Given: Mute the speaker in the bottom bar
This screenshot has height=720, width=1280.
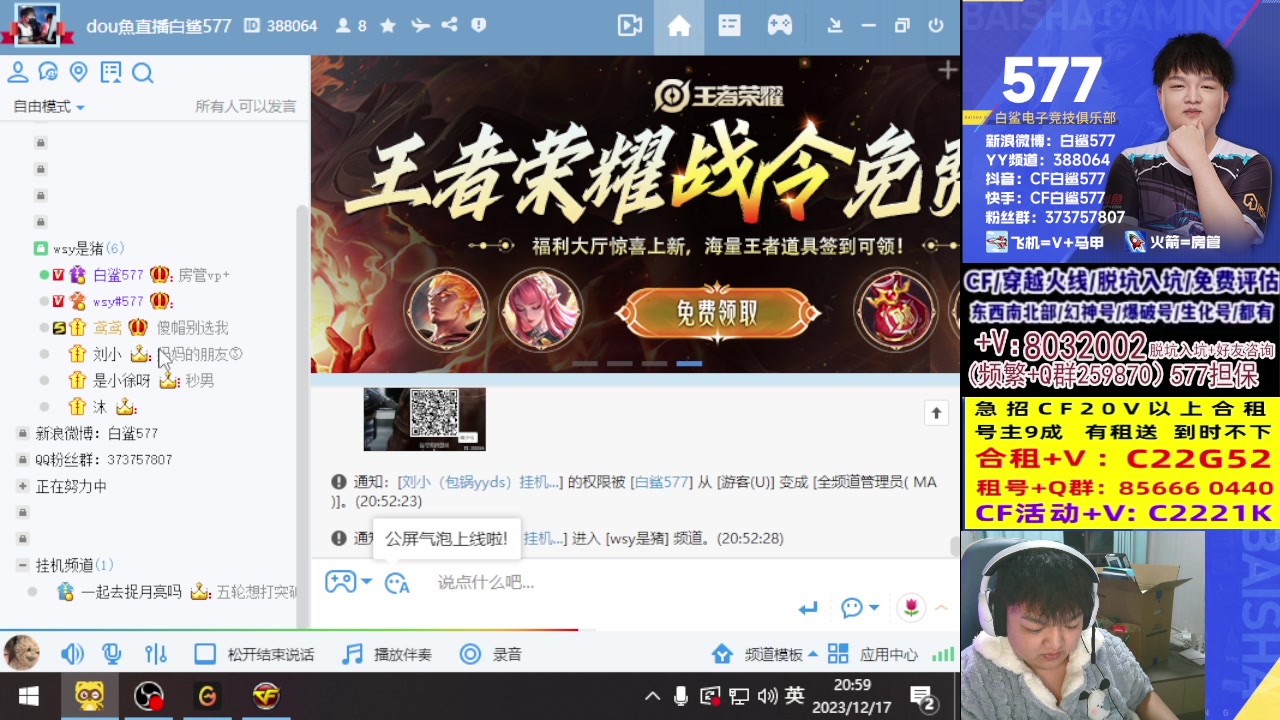Looking at the screenshot, I should [72, 654].
